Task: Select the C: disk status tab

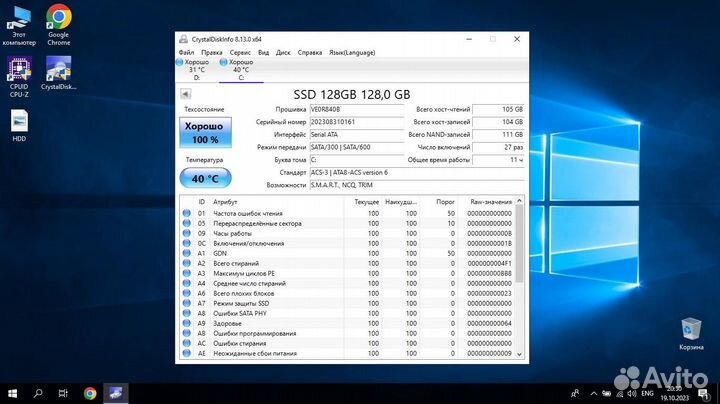Action: coord(241,70)
